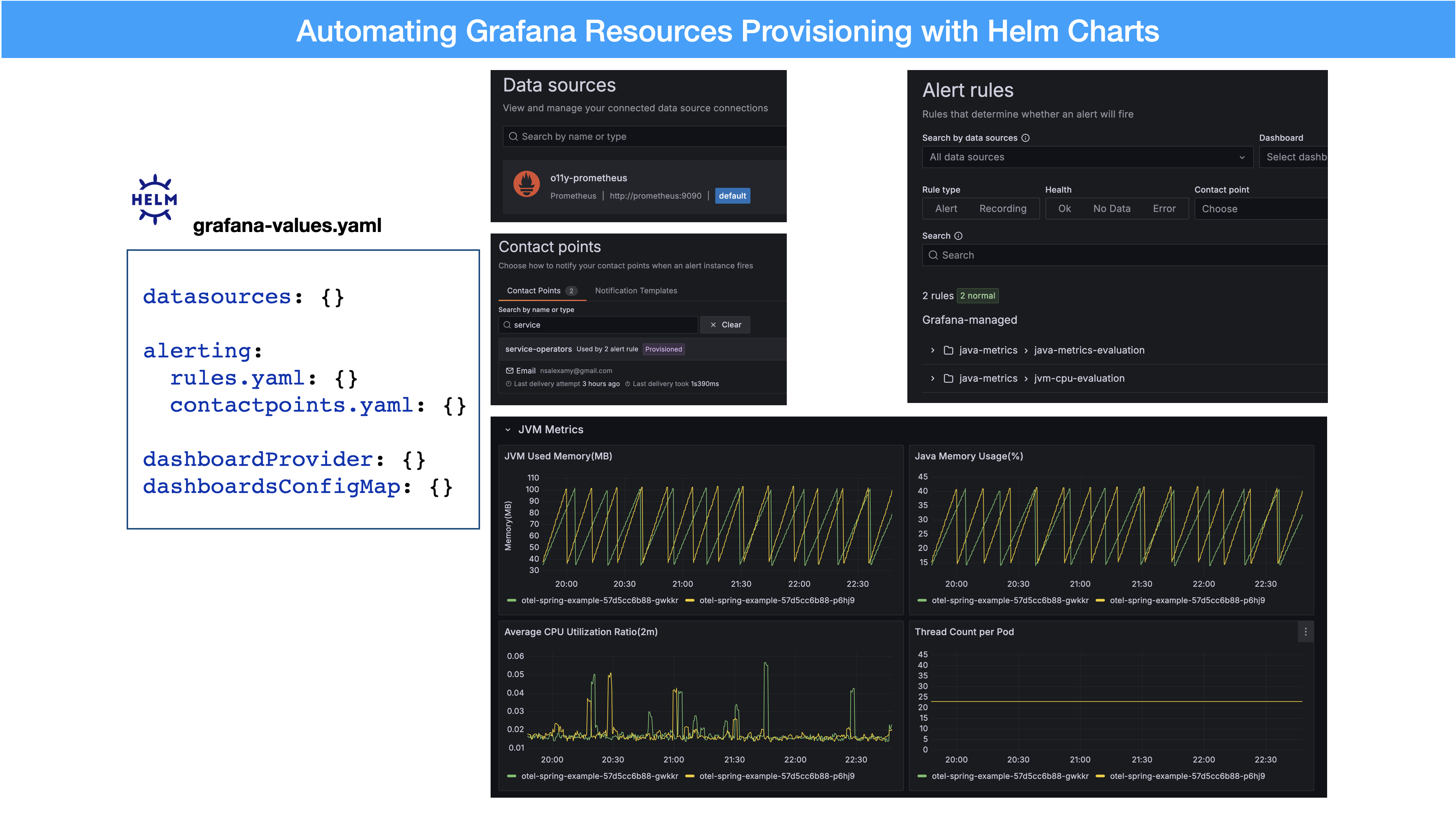Click the X icon in Clear button
The width and height of the screenshot is (1456, 815).
click(x=713, y=325)
